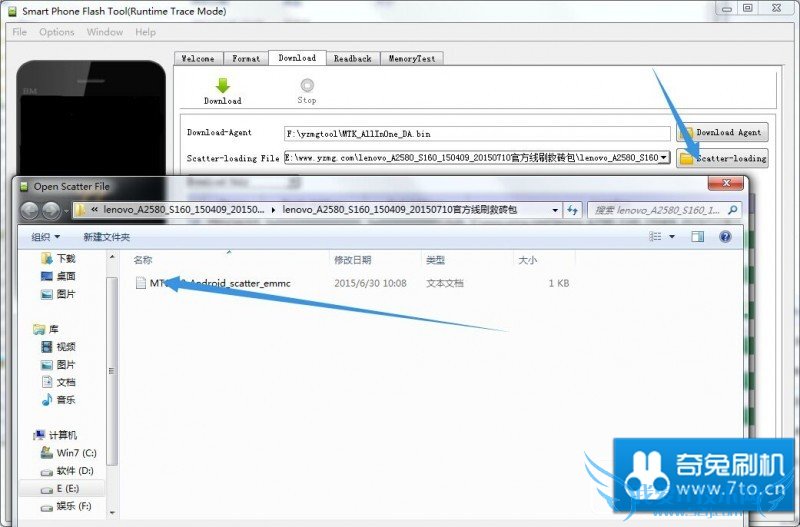The image size is (800, 527).
Task: Select 桌面 in the navigation pane
Action: (x=58, y=276)
